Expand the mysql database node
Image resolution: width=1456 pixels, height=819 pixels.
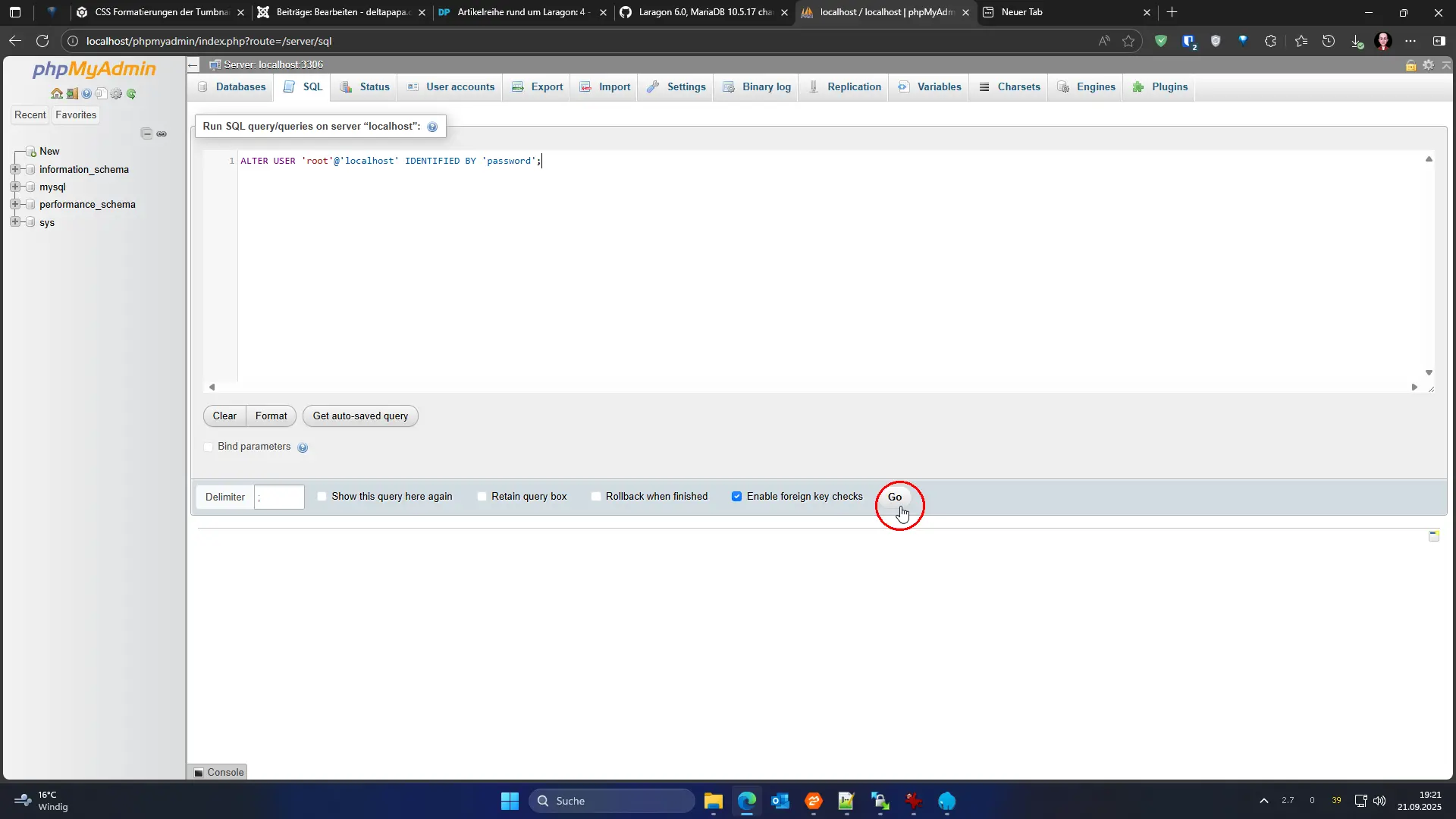[x=15, y=187]
